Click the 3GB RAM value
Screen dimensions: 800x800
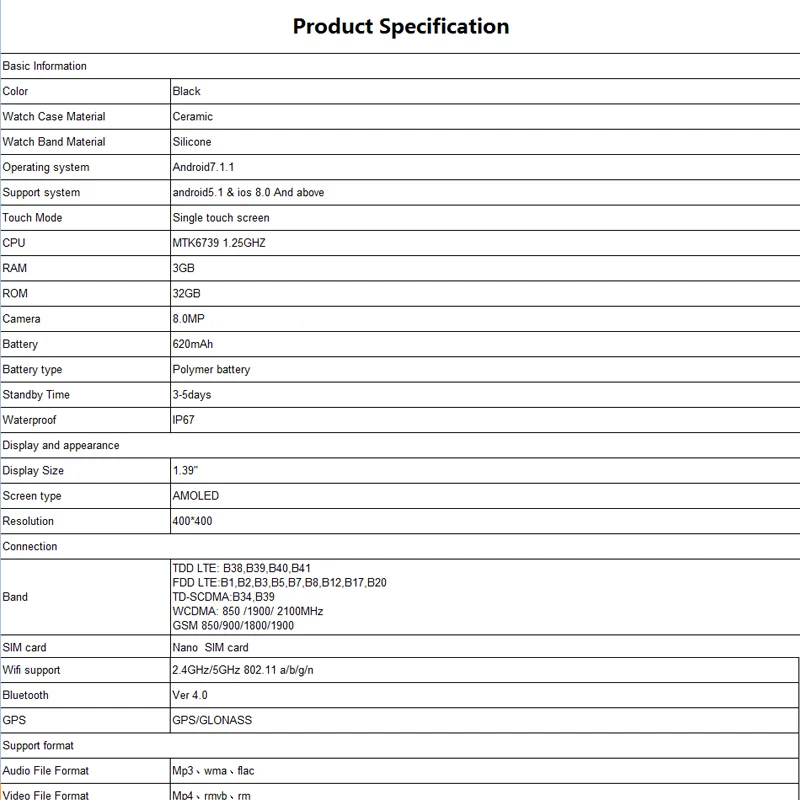183,268
